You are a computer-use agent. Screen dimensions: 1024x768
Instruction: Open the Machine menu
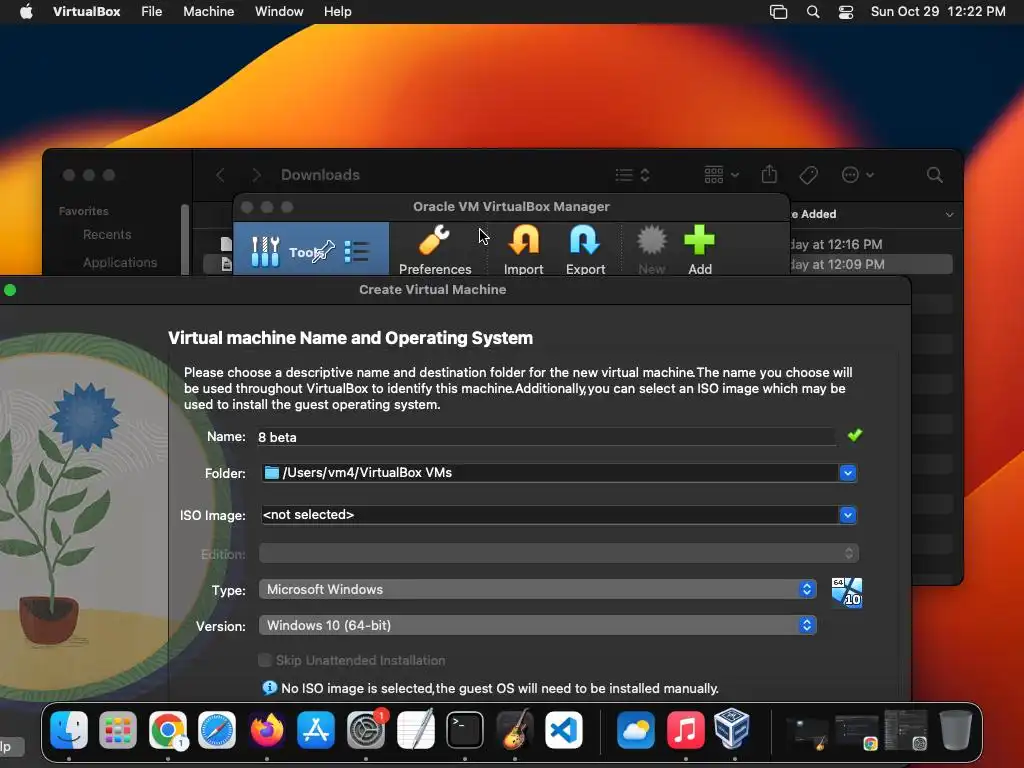pos(208,12)
